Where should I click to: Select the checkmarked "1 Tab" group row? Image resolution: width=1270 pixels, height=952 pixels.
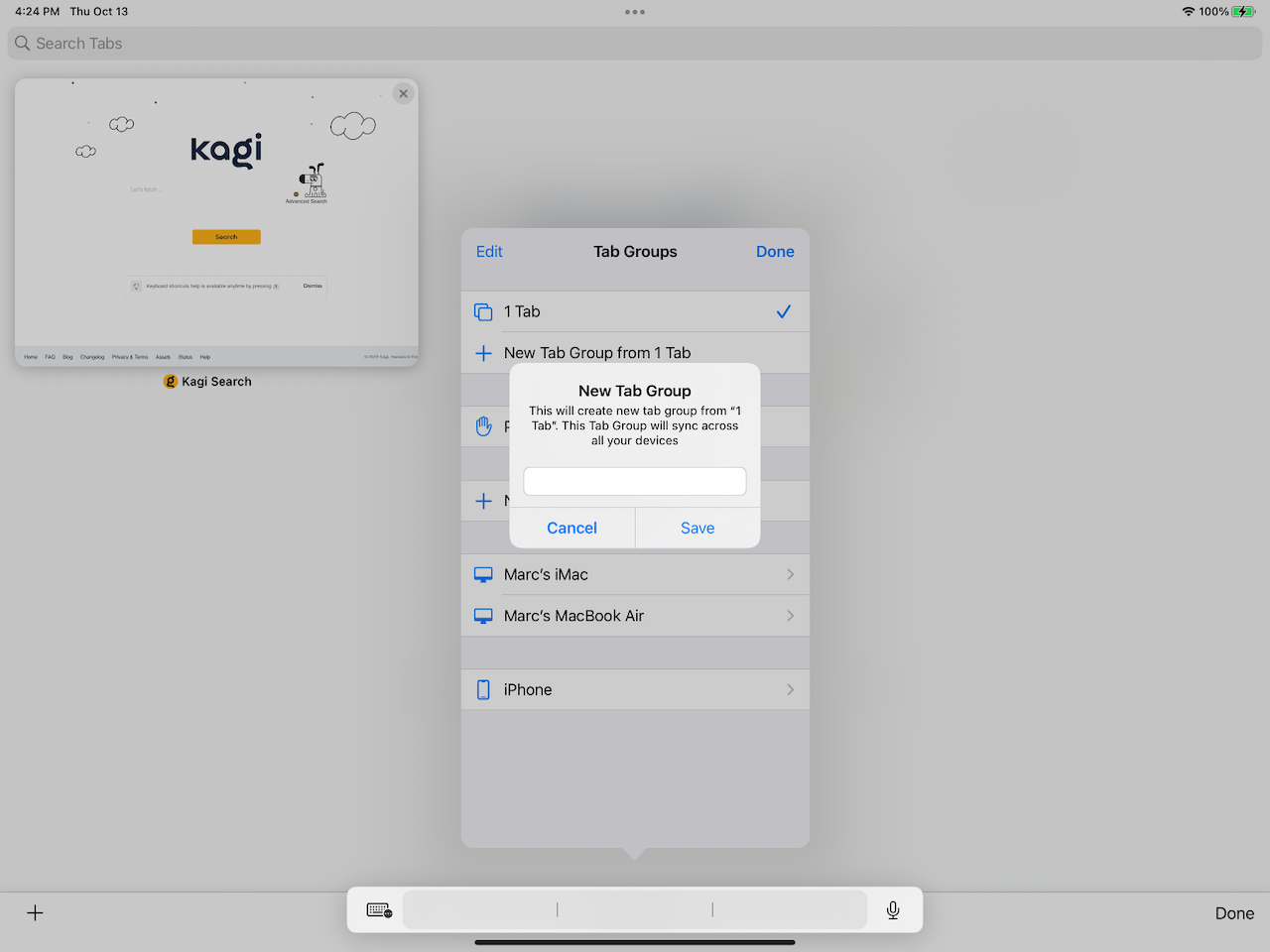tap(635, 311)
